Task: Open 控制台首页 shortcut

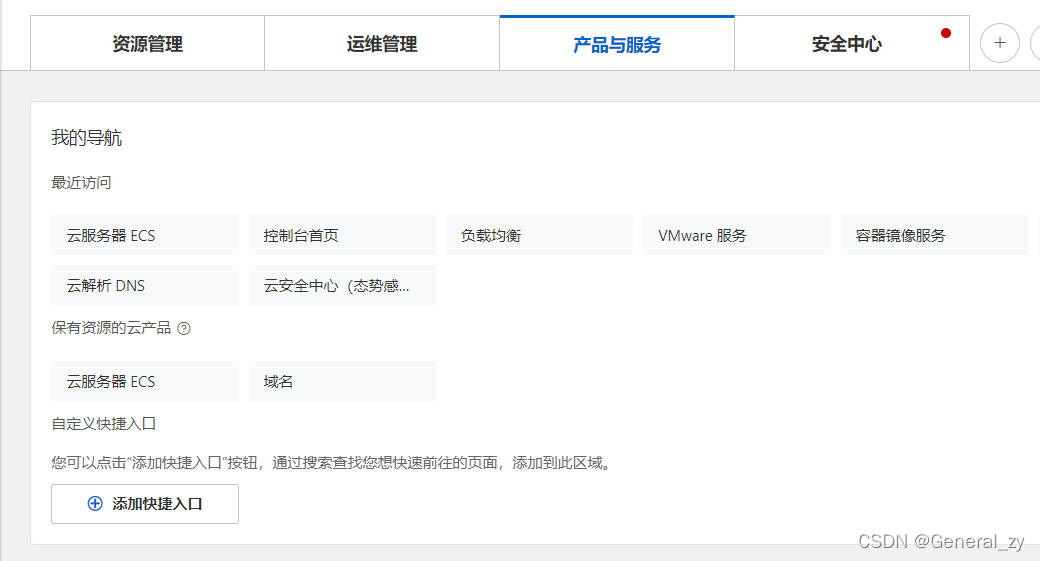Action: [342, 235]
